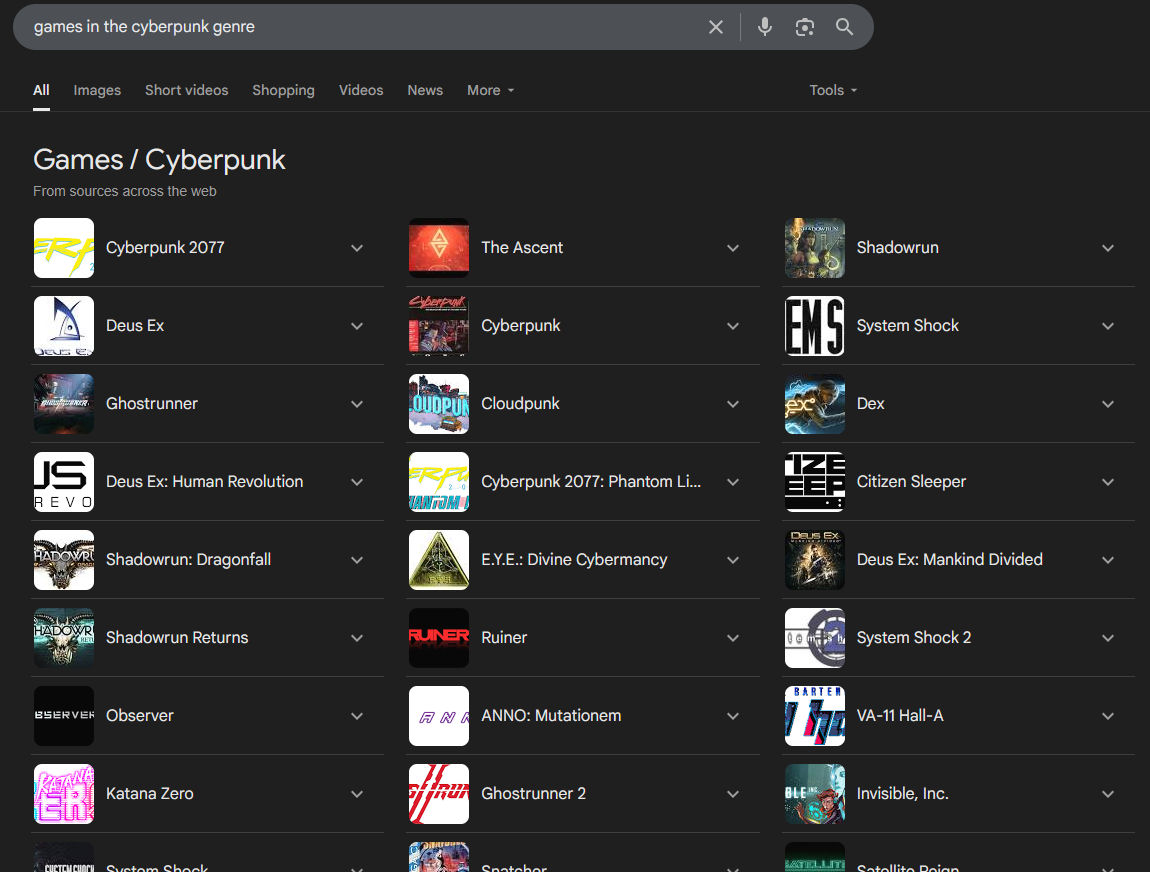Clear the search box text
Screen dimensions: 1150x872
coord(716,27)
